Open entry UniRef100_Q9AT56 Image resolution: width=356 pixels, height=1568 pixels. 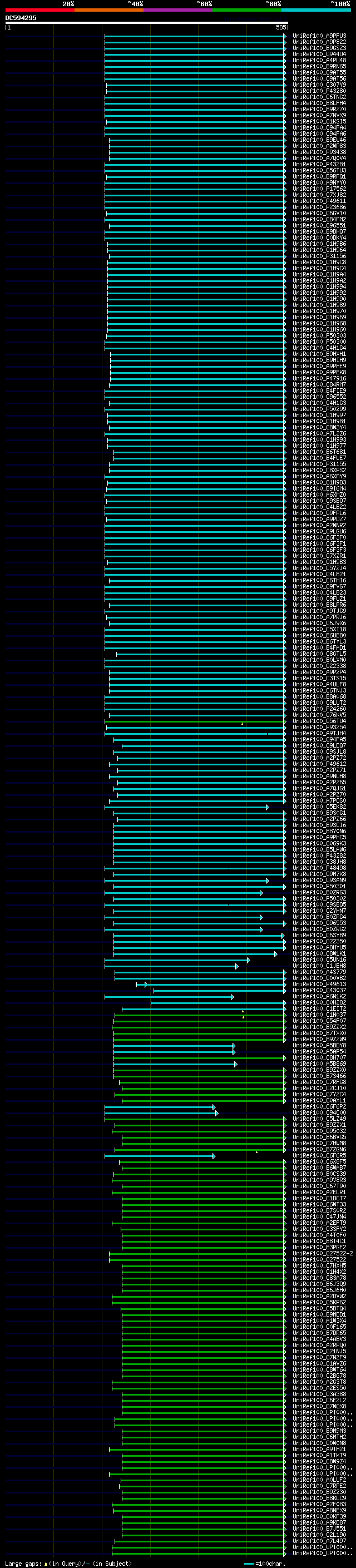tap(319, 78)
